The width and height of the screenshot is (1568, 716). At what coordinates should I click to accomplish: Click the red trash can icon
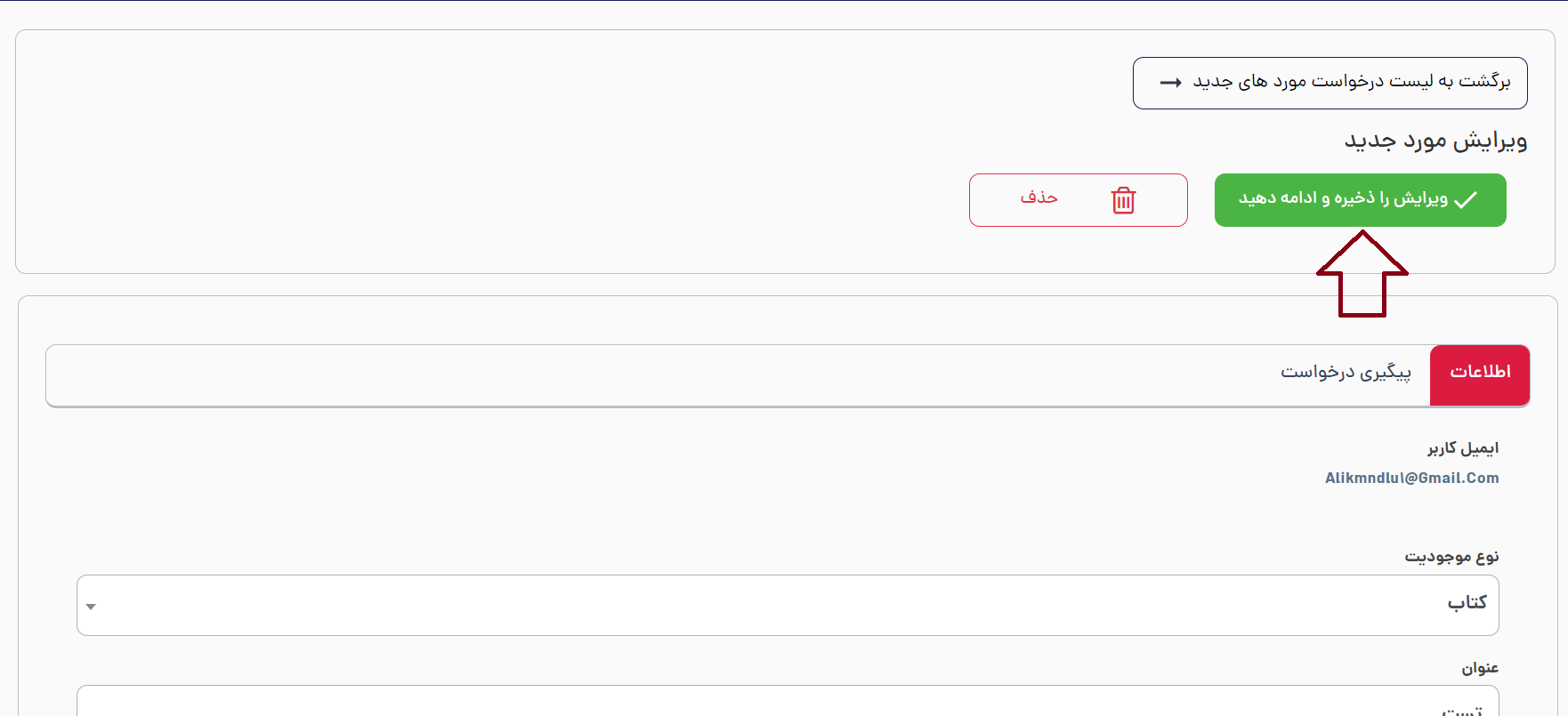click(x=1123, y=200)
